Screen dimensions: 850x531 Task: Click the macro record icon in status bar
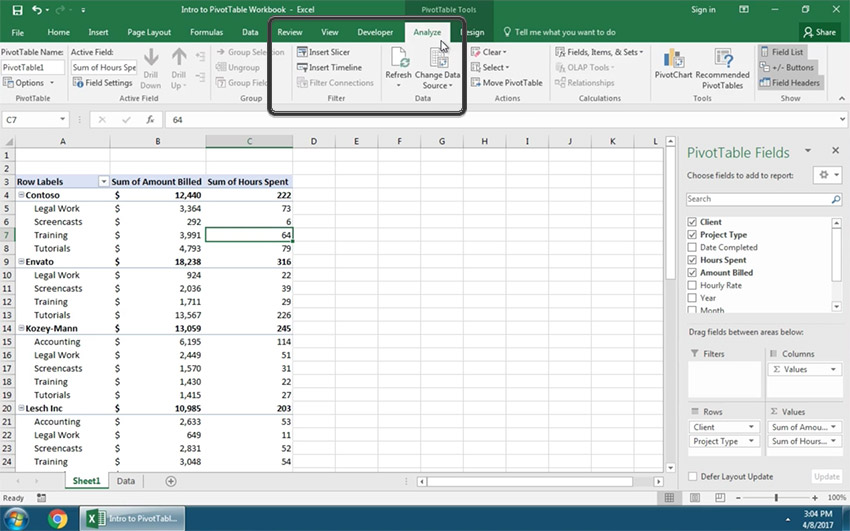(x=41, y=497)
